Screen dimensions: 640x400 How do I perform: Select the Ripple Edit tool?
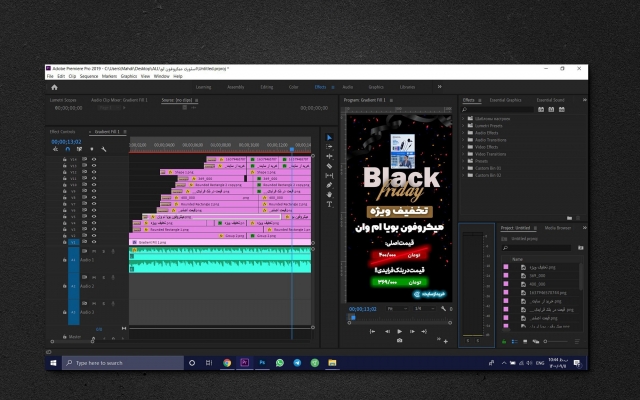tap(329, 156)
